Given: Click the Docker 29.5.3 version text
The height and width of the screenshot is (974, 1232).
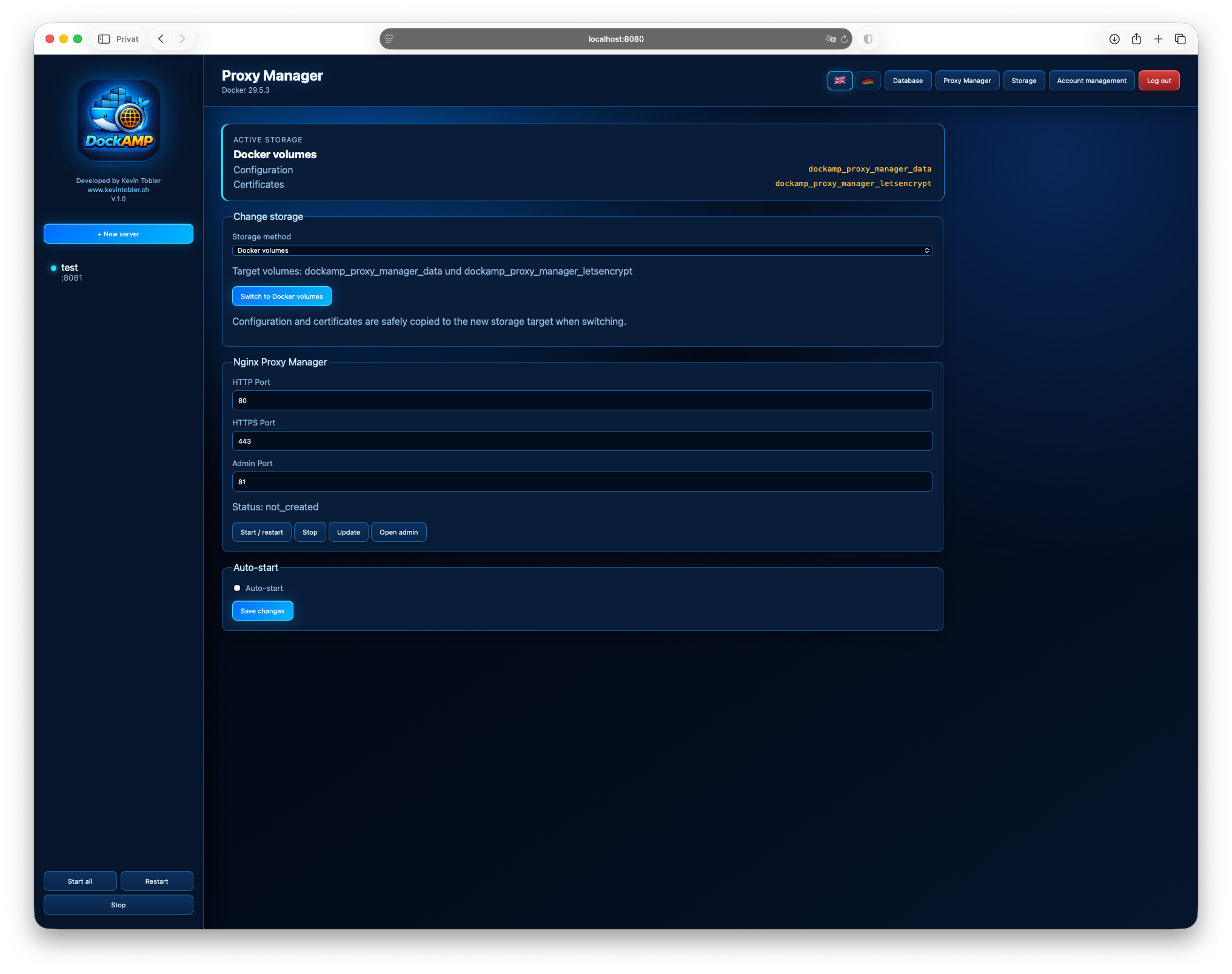Looking at the screenshot, I should tap(246, 90).
